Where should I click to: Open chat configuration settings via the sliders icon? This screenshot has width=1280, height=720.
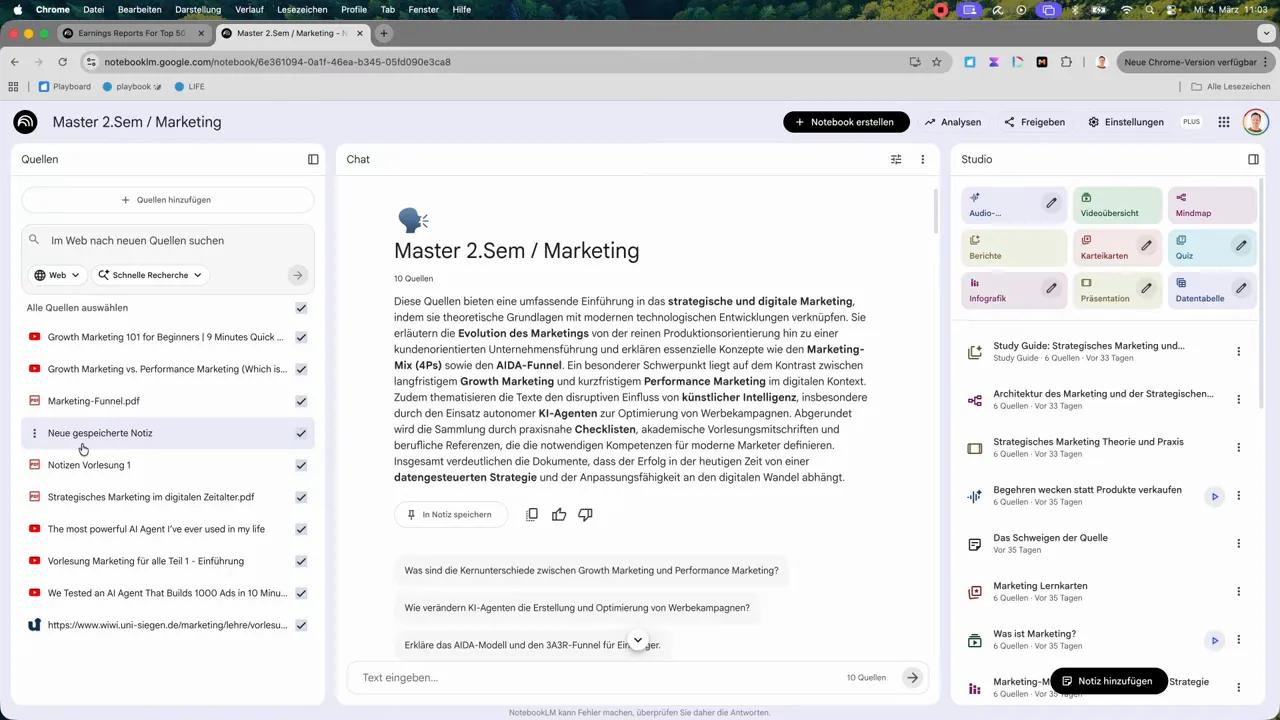click(x=896, y=159)
